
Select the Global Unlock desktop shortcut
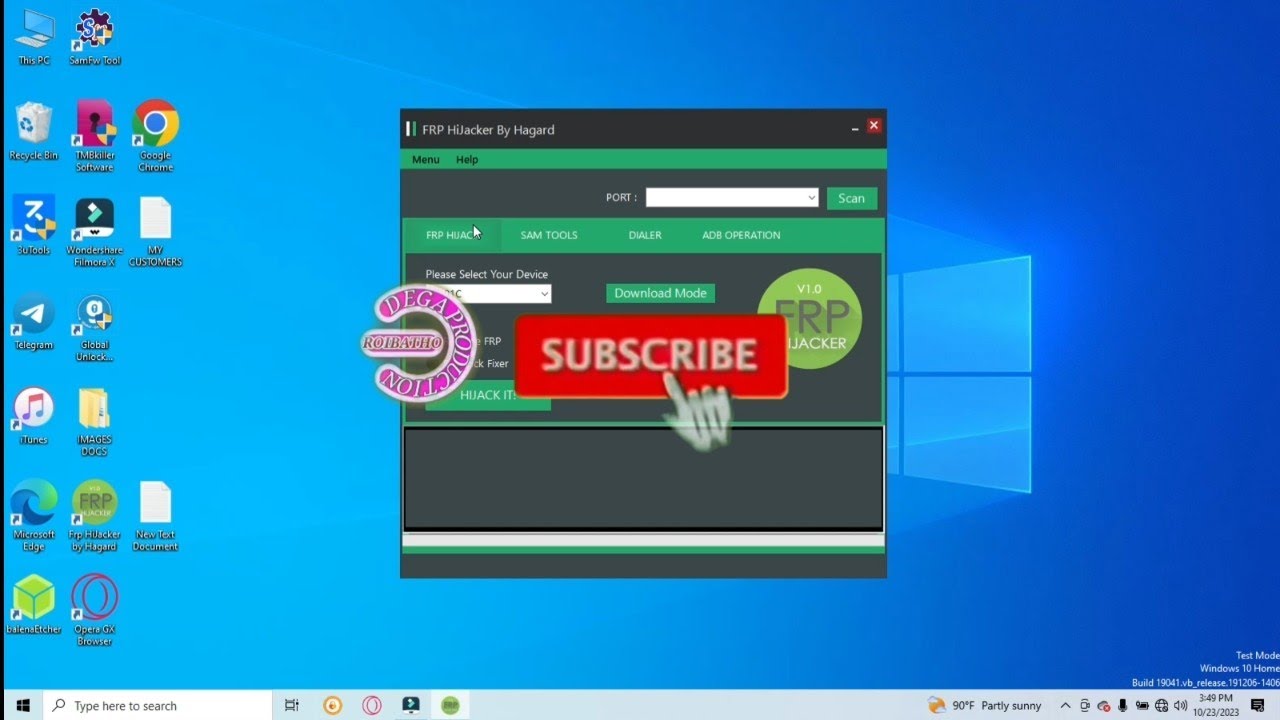click(94, 328)
